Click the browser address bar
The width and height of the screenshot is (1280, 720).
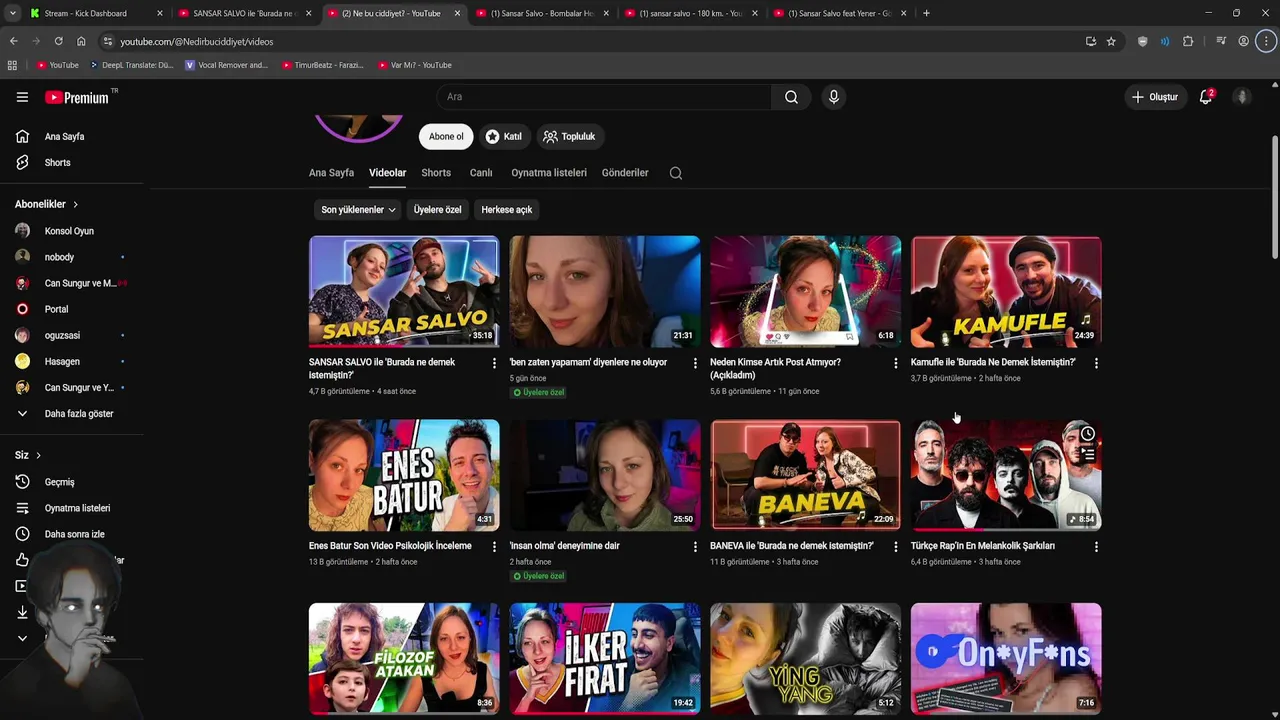(x=590, y=41)
